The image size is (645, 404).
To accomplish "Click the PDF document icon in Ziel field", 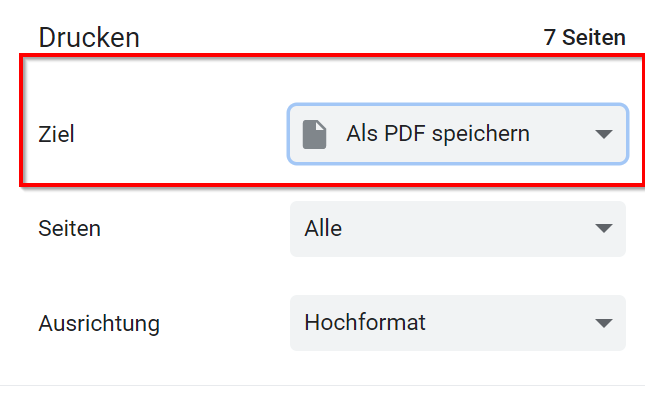I will [x=314, y=134].
